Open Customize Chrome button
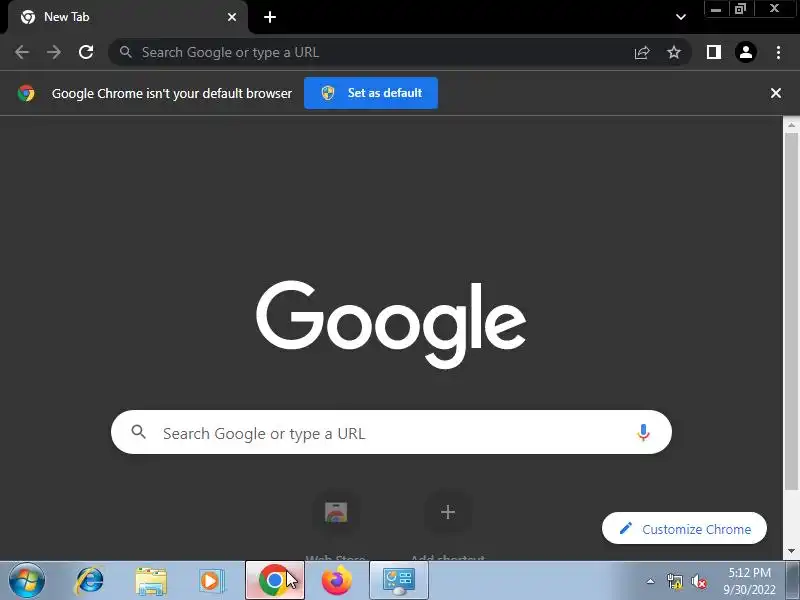Screen dimensions: 800x600 (x=684, y=529)
